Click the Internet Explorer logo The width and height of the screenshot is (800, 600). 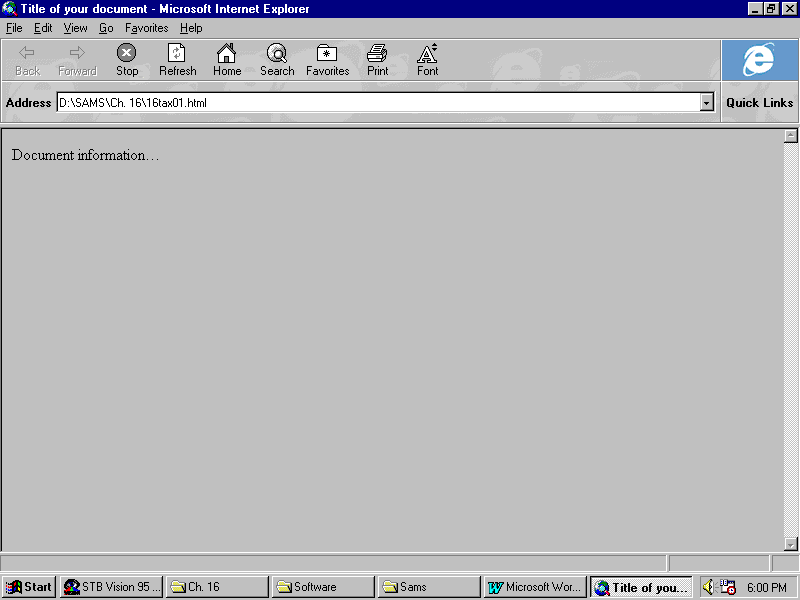(759, 61)
